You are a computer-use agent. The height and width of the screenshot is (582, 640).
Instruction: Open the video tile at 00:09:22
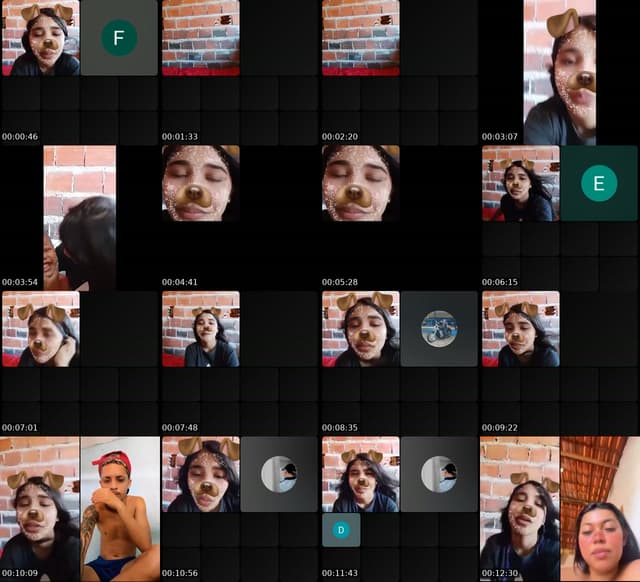[521, 329]
